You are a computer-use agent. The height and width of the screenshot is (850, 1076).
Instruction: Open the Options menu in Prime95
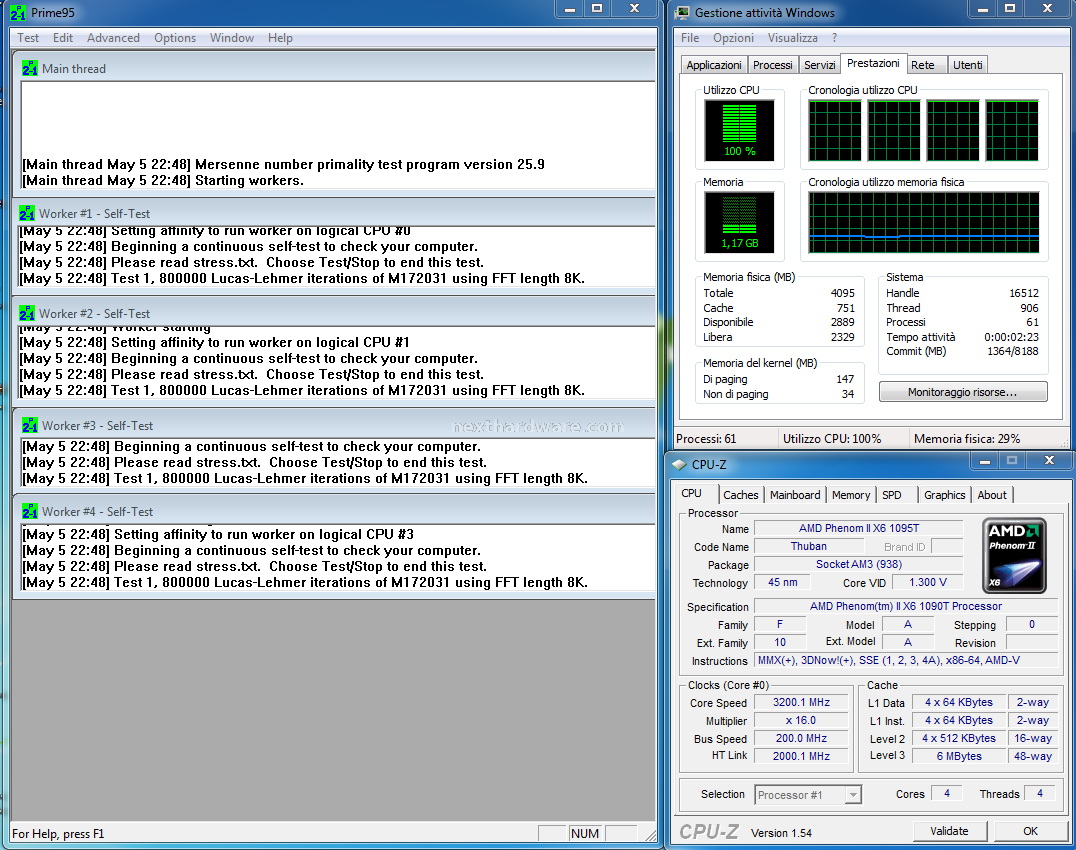(175, 38)
